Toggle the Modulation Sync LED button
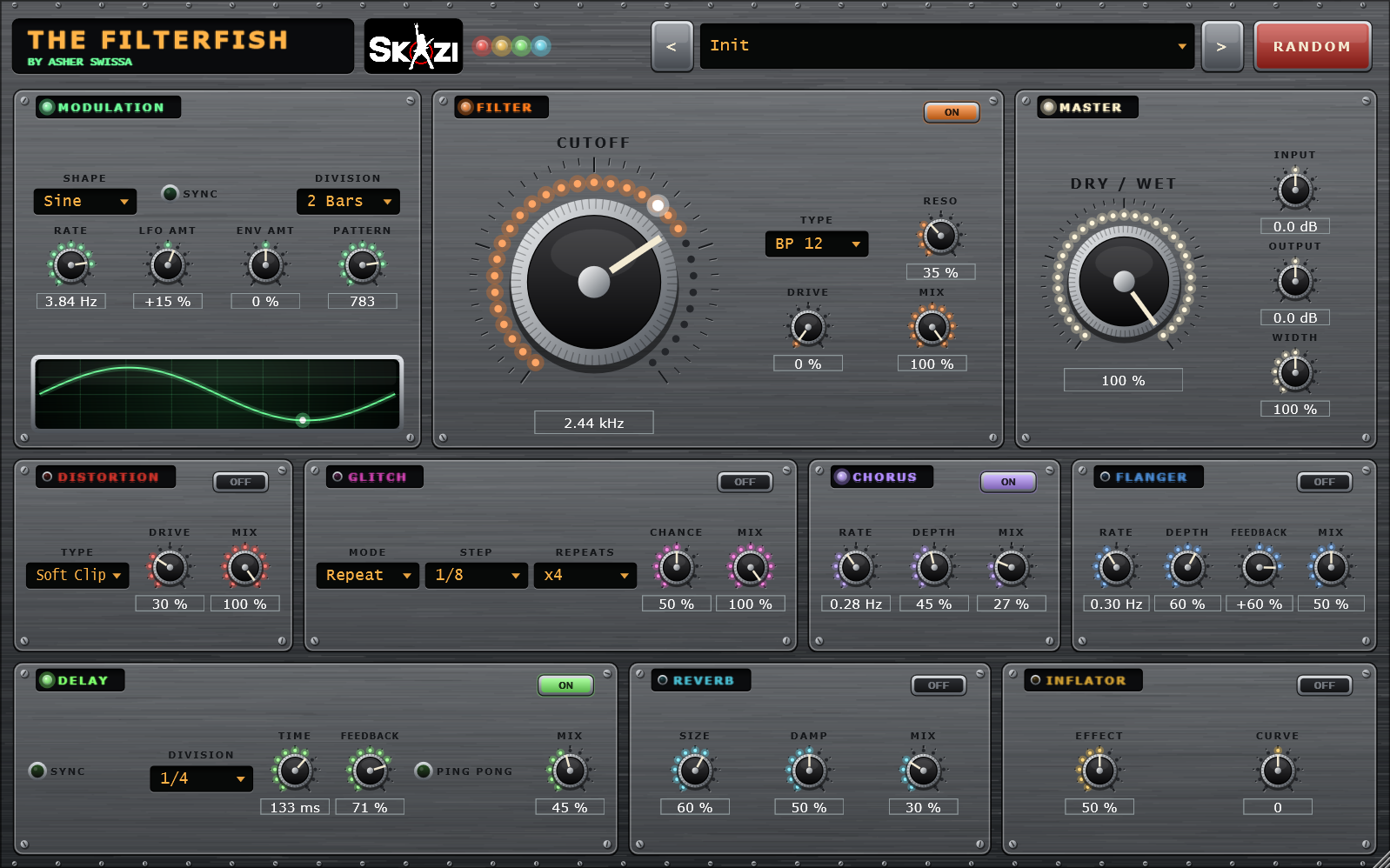Viewport: 1390px width, 868px height. pos(170,193)
